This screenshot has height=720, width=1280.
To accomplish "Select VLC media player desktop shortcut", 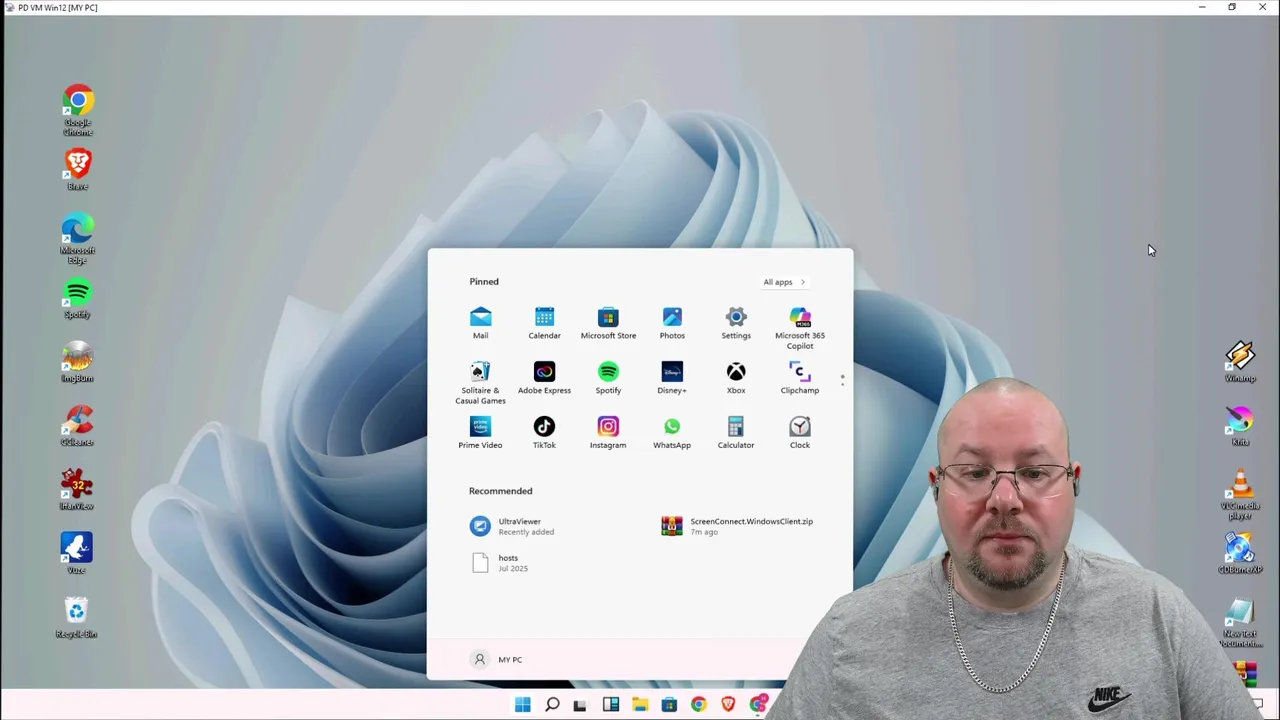I will tap(1240, 495).
